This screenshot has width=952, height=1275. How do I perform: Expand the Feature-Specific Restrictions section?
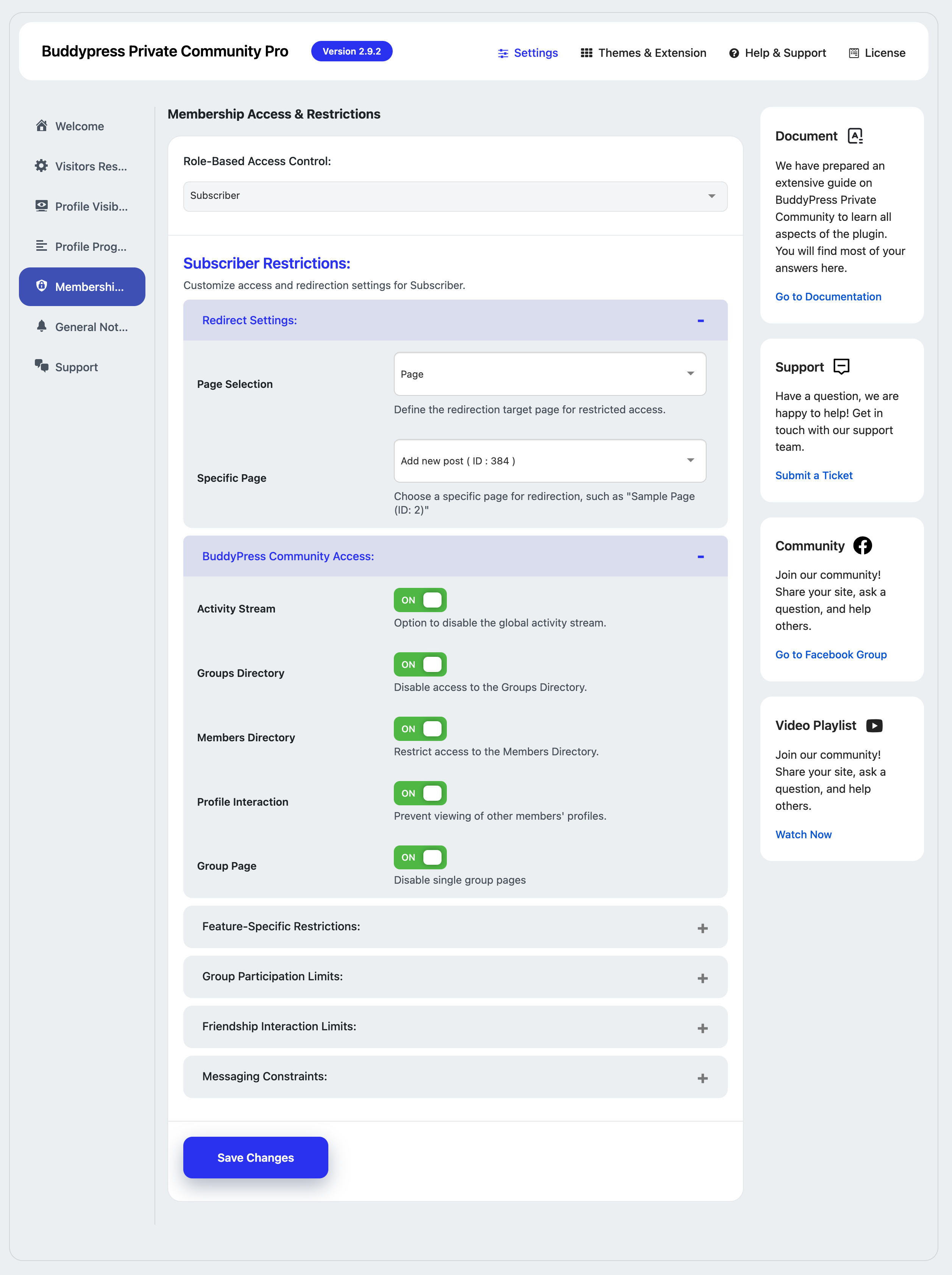pyautogui.click(x=455, y=927)
